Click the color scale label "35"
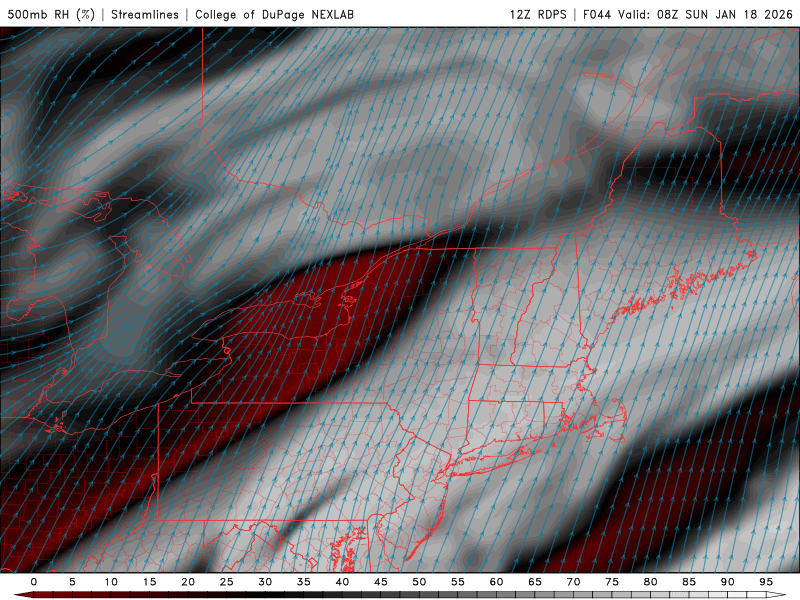The image size is (800, 600). [304, 582]
